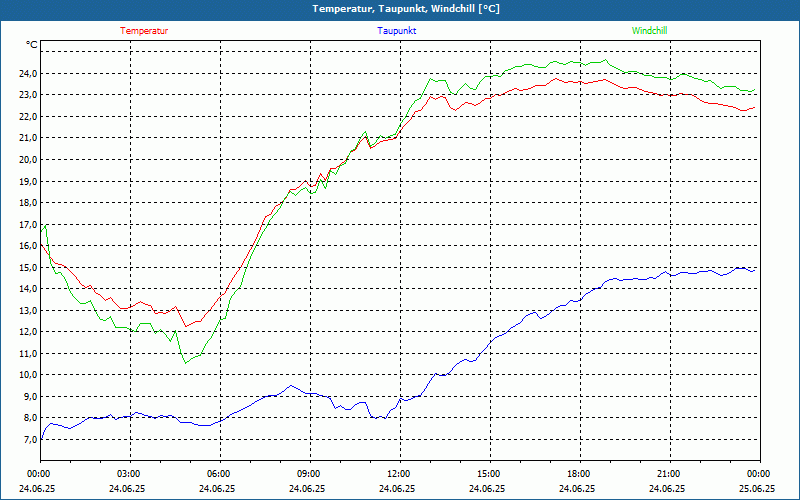Click the 06:00 time axis label

click(220, 474)
